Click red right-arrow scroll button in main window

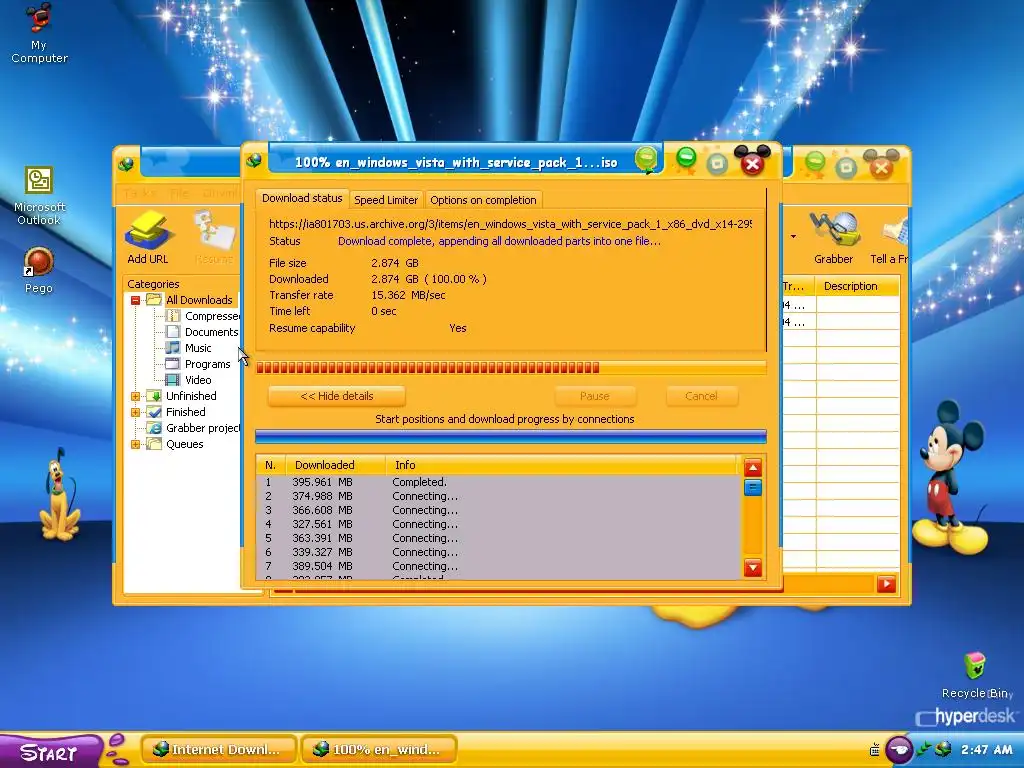886,584
